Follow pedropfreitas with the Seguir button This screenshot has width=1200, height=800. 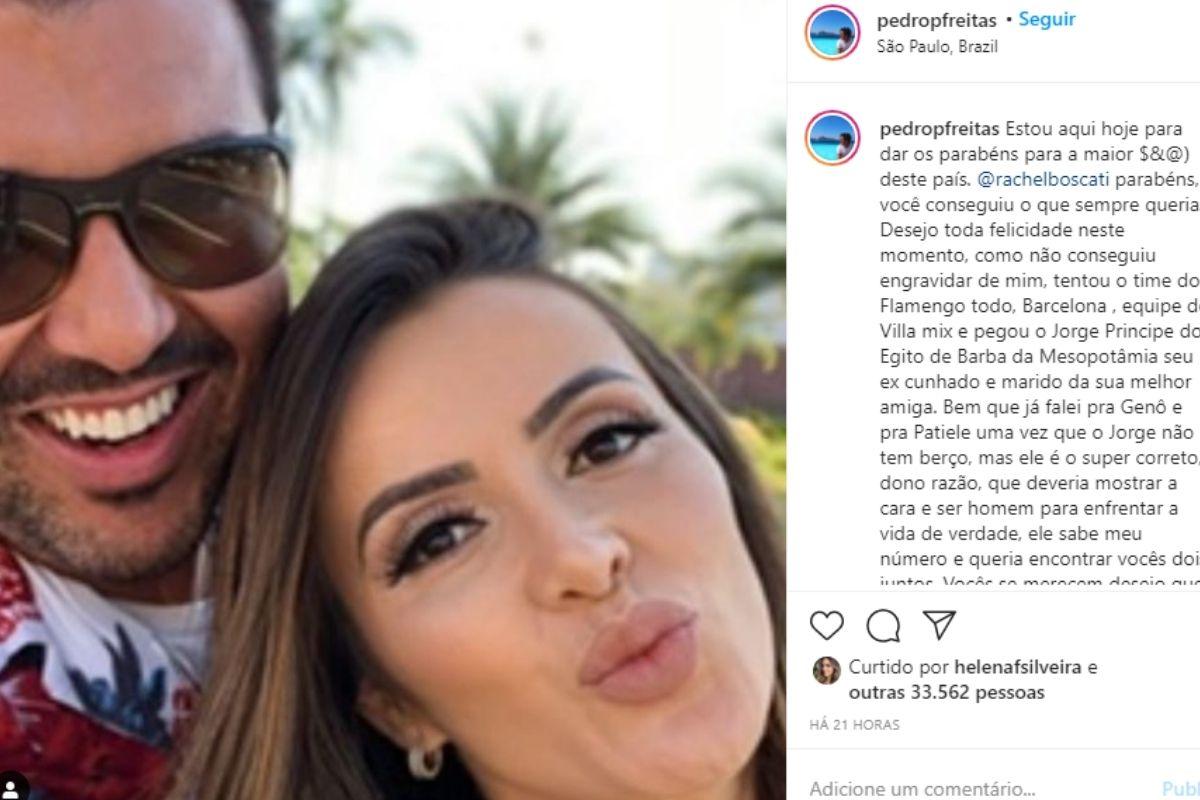click(x=1046, y=20)
